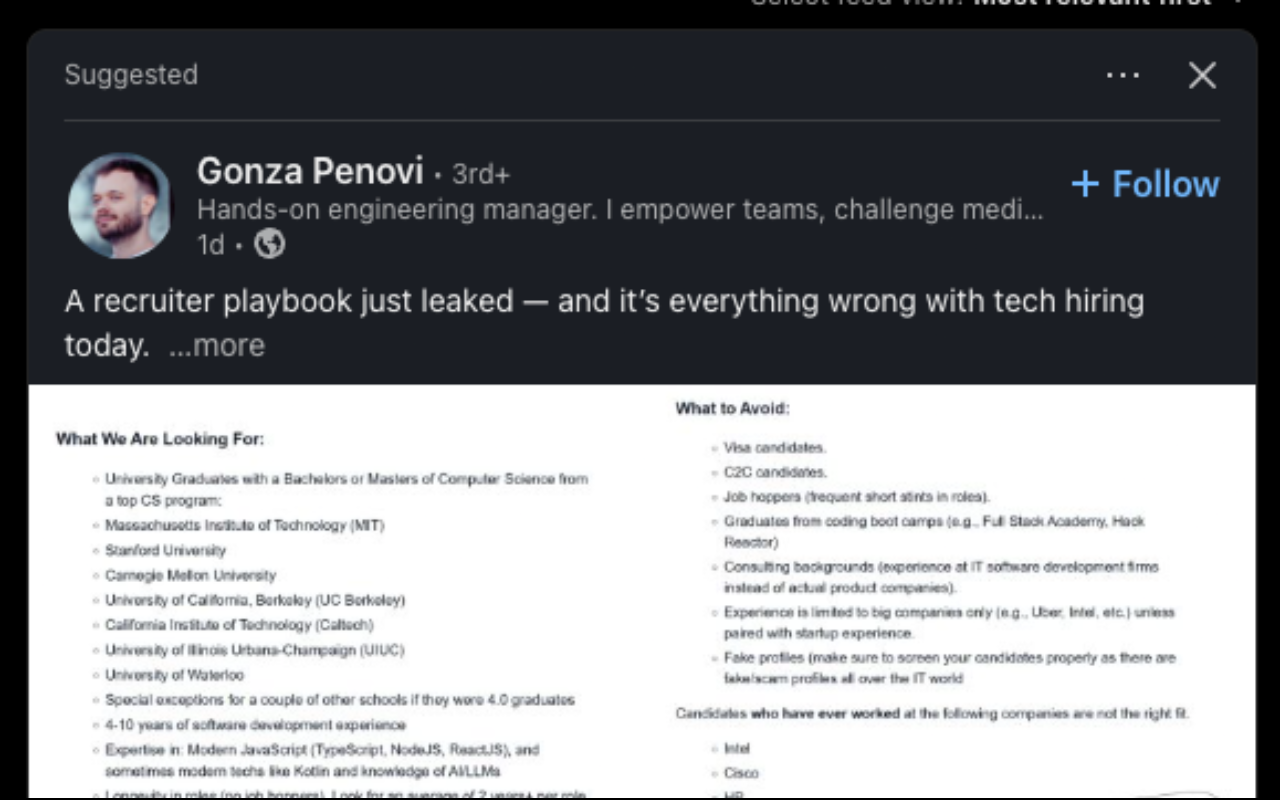Click the '1d' post timestamp
The width and height of the screenshot is (1280, 800).
[x=210, y=245]
